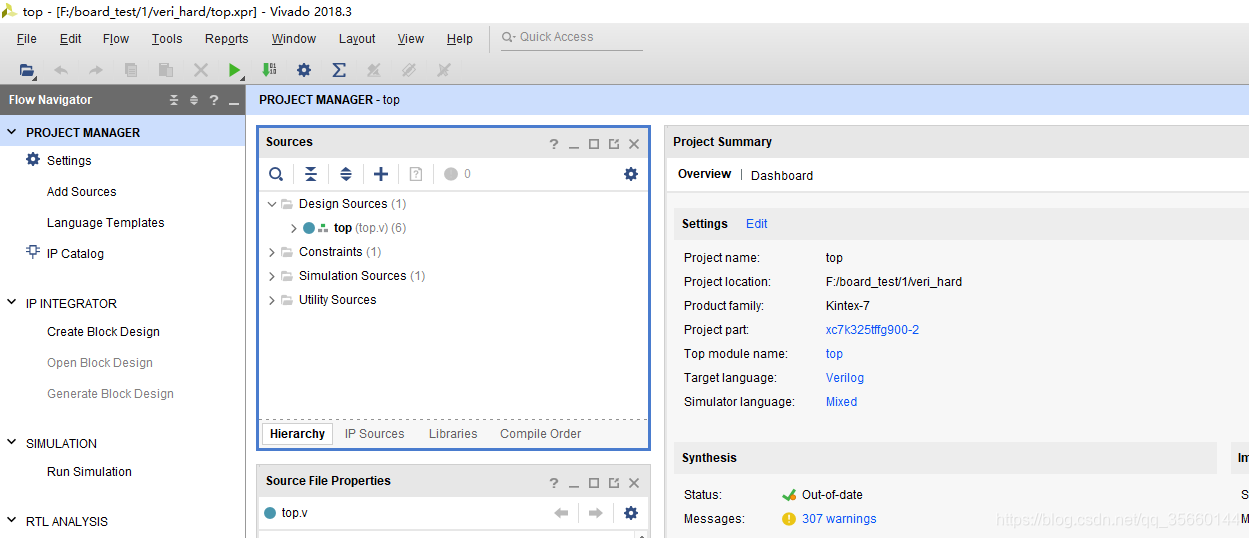Click Edit link beside Settings
The height and width of the screenshot is (538, 1249).
coord(757,224)
